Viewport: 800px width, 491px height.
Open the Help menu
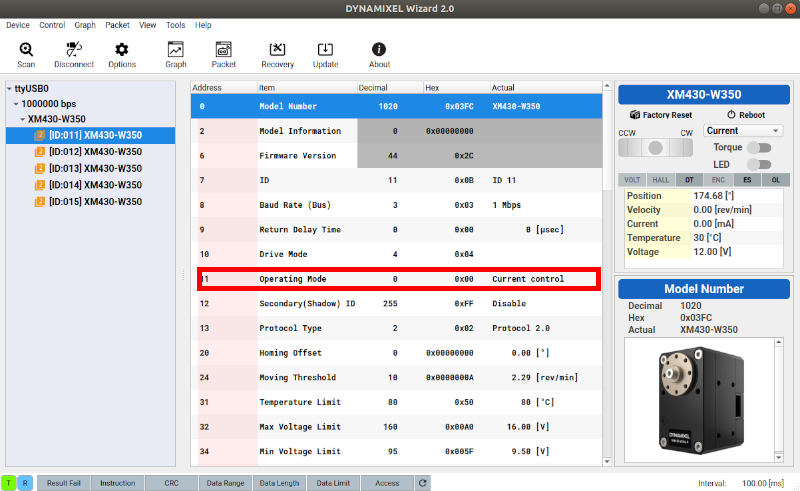coord(203,25)
